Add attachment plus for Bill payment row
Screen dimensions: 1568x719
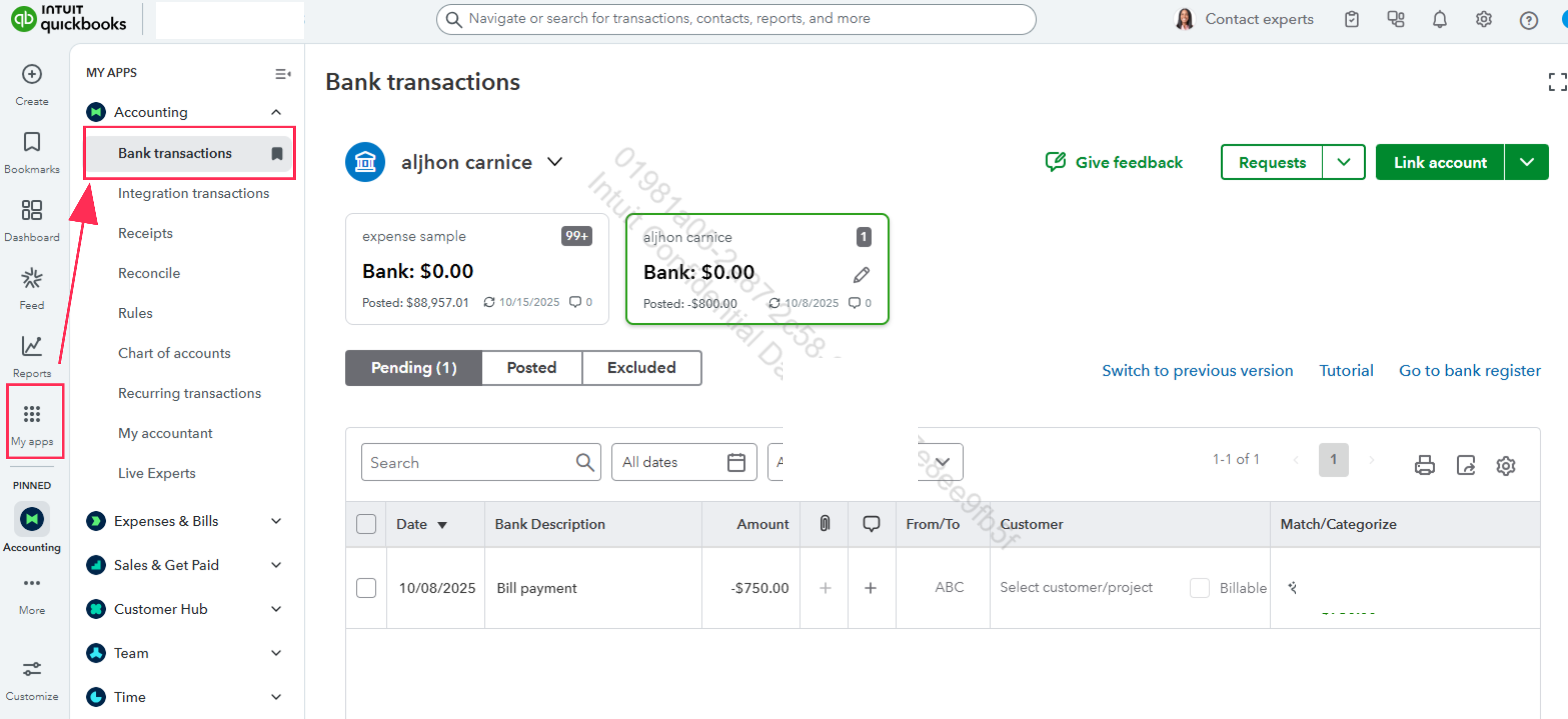pos(825,588)
